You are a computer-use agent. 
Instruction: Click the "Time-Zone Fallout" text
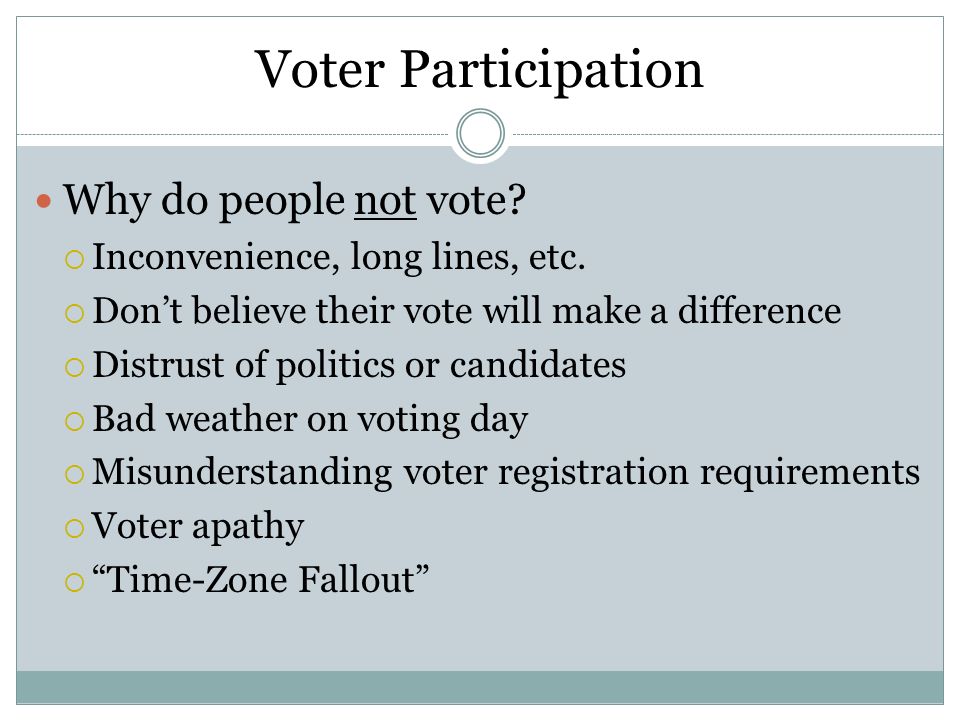(x=260, y=579)
